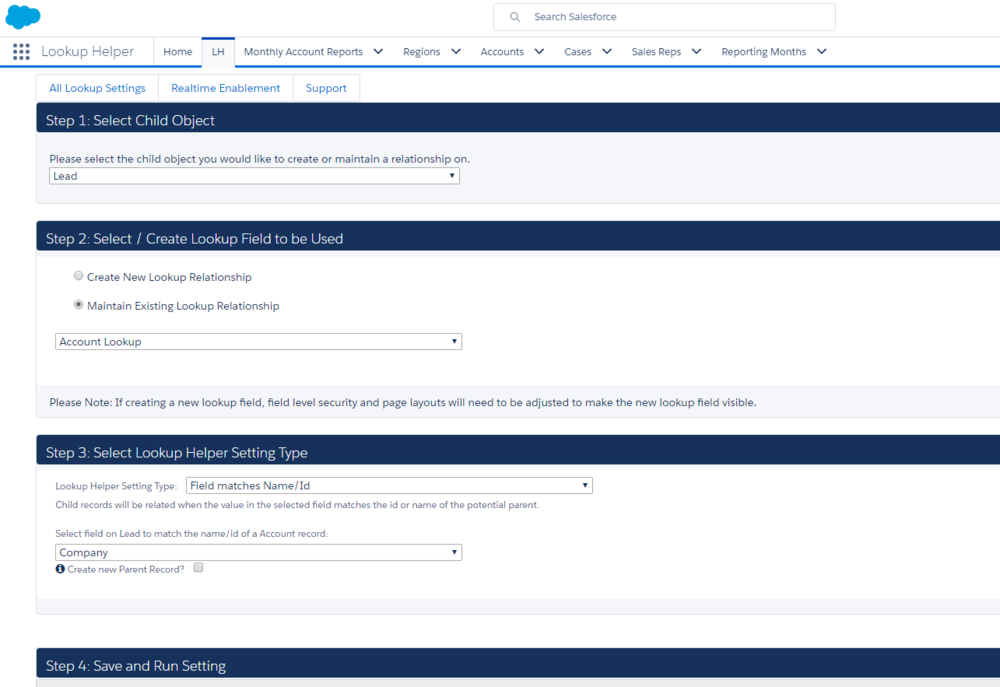
Task: Open the Account Lookup field dropdown
Action: pos(258,342)
